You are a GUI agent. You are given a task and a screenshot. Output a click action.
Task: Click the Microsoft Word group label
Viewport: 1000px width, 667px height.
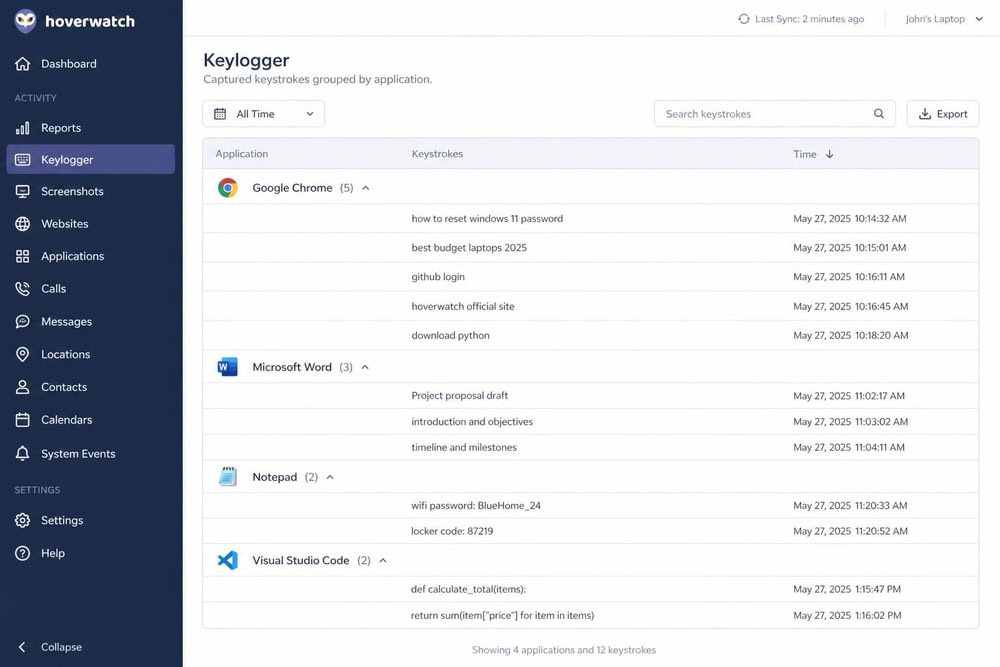click(292, 367)
